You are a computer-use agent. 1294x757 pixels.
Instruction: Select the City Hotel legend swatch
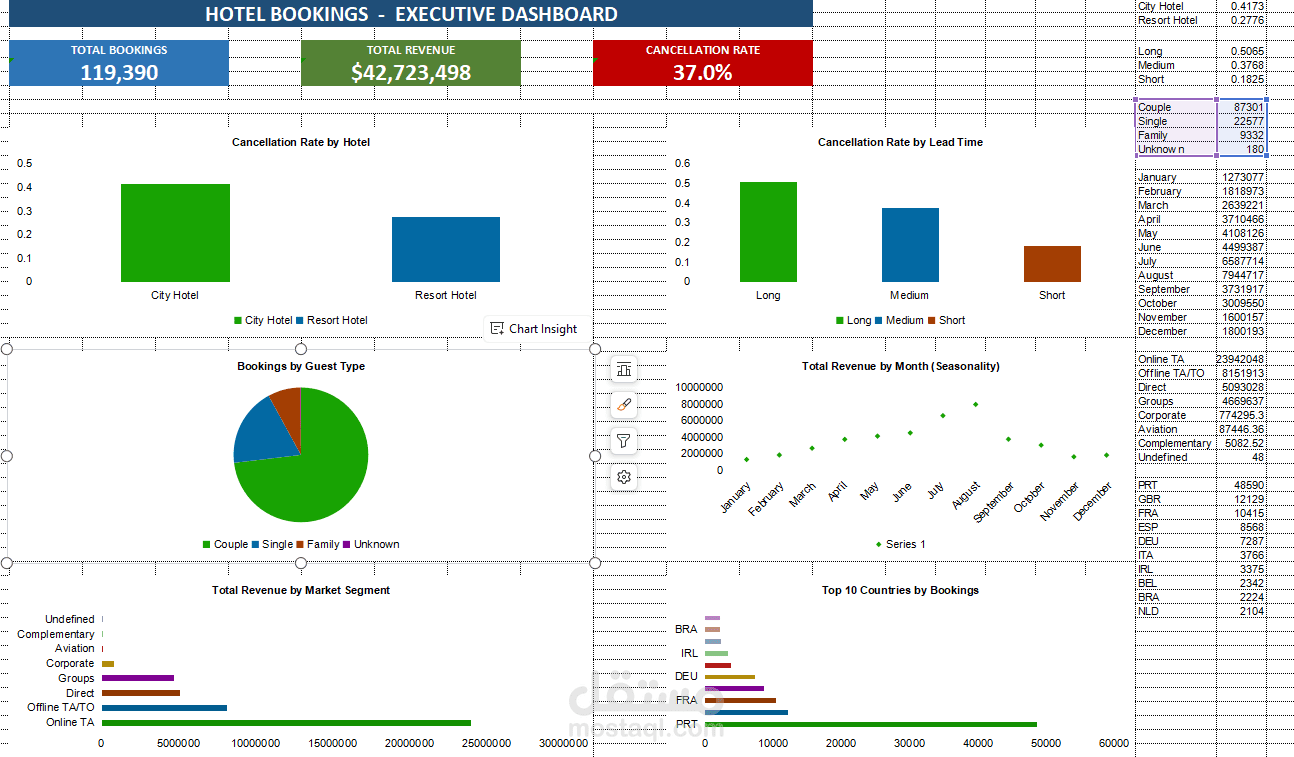[x=238, y=321]
